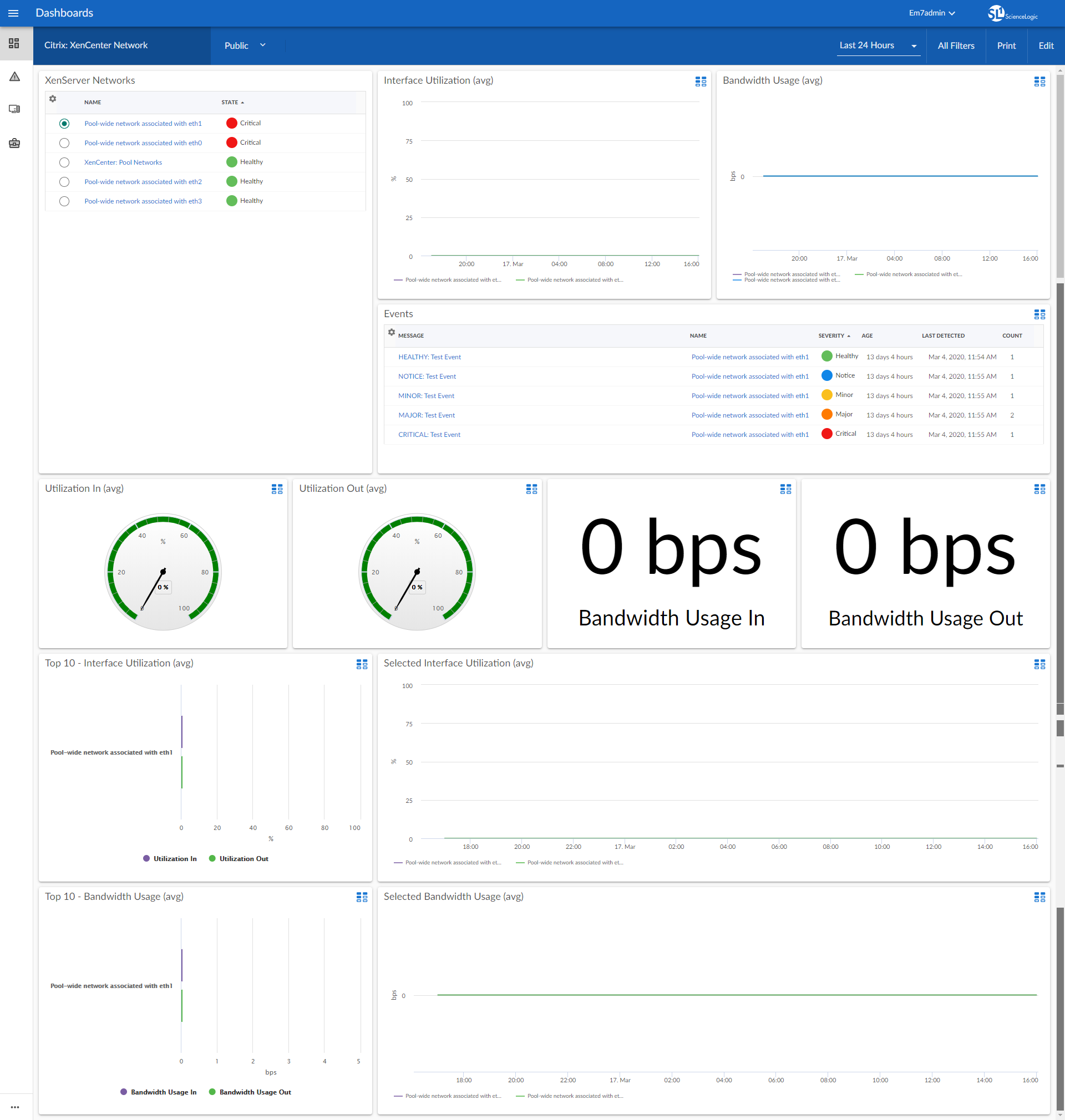Toggle Utilization Out legend series
The image size is (1065, 1120).
239,858
